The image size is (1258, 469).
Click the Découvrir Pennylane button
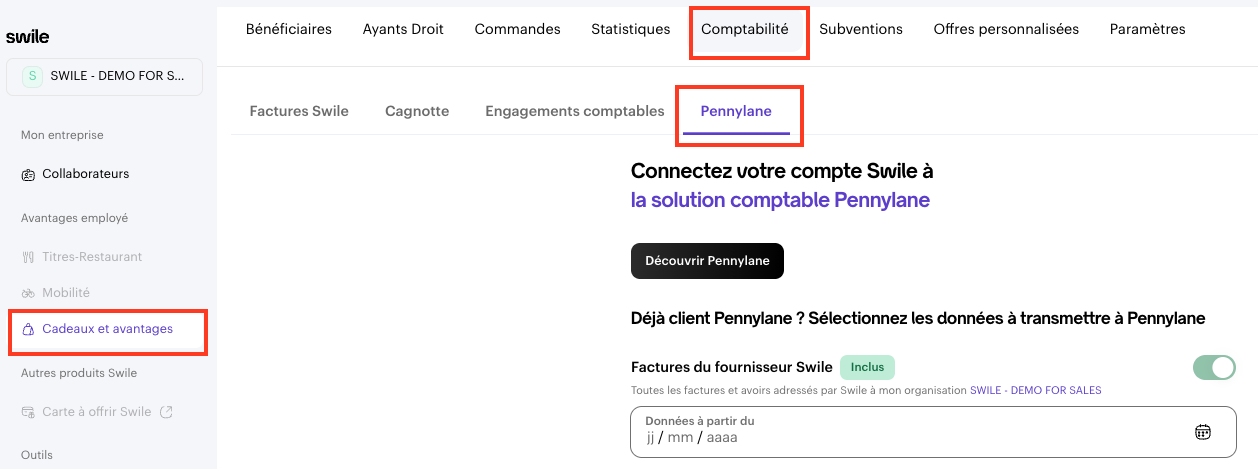click(707, 261)
